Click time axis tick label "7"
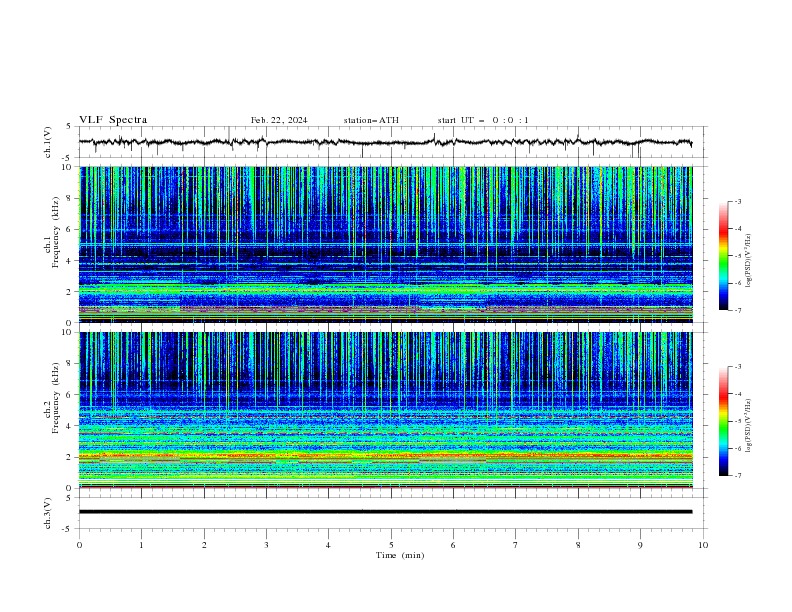Image resolution: width=792 pixels, height=612 pixels. coord(516,545)
